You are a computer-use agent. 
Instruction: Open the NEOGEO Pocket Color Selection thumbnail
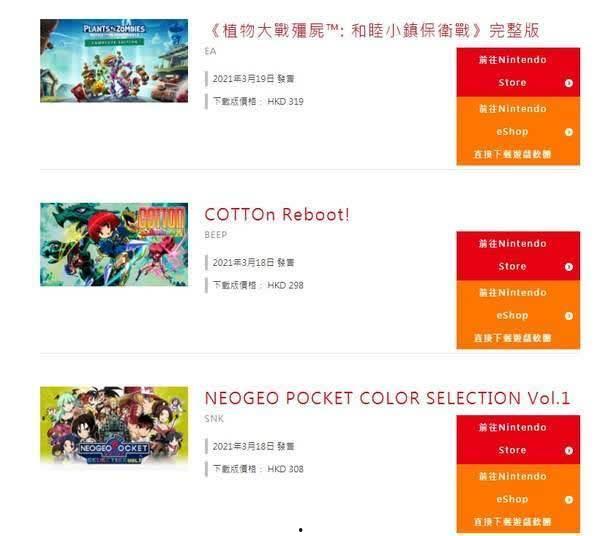point(114,425)
